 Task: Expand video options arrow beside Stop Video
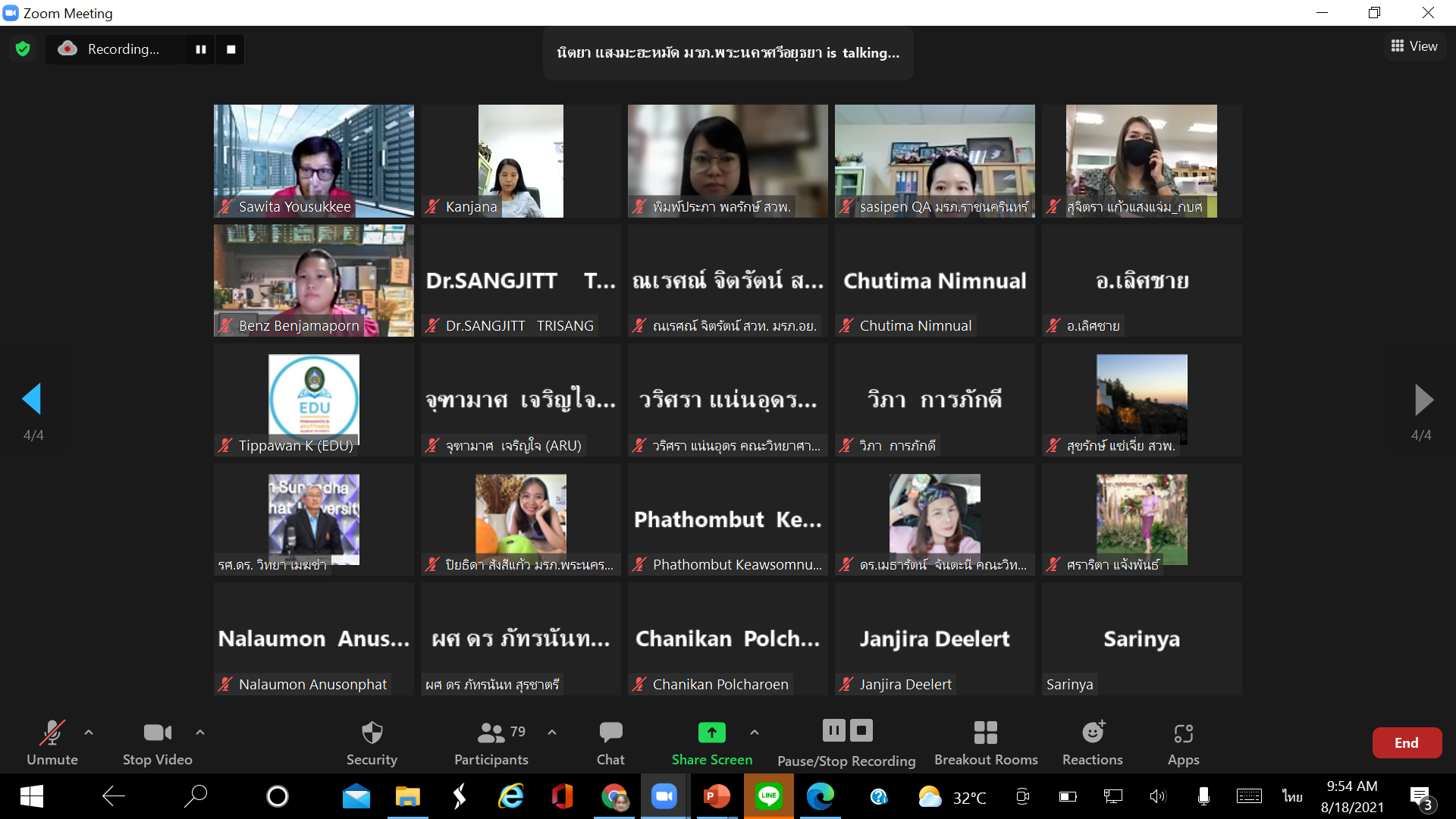(200, 733)
